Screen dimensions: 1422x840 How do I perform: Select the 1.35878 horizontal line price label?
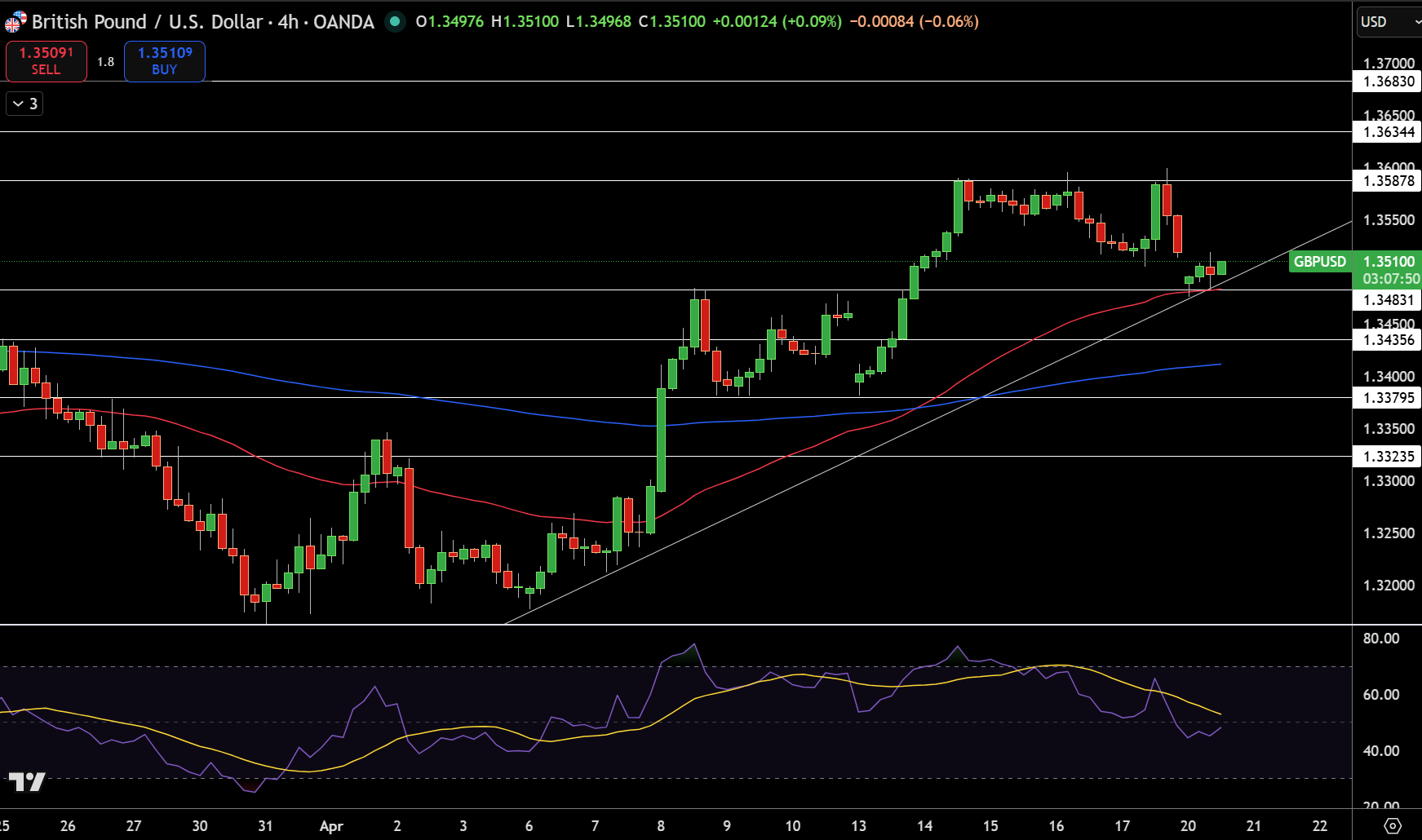point(1387,181)
